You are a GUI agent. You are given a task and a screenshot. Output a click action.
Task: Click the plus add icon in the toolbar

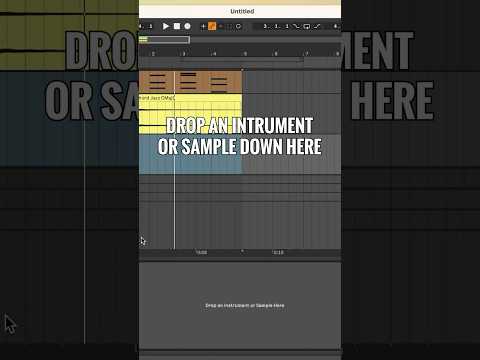[203, 26]
